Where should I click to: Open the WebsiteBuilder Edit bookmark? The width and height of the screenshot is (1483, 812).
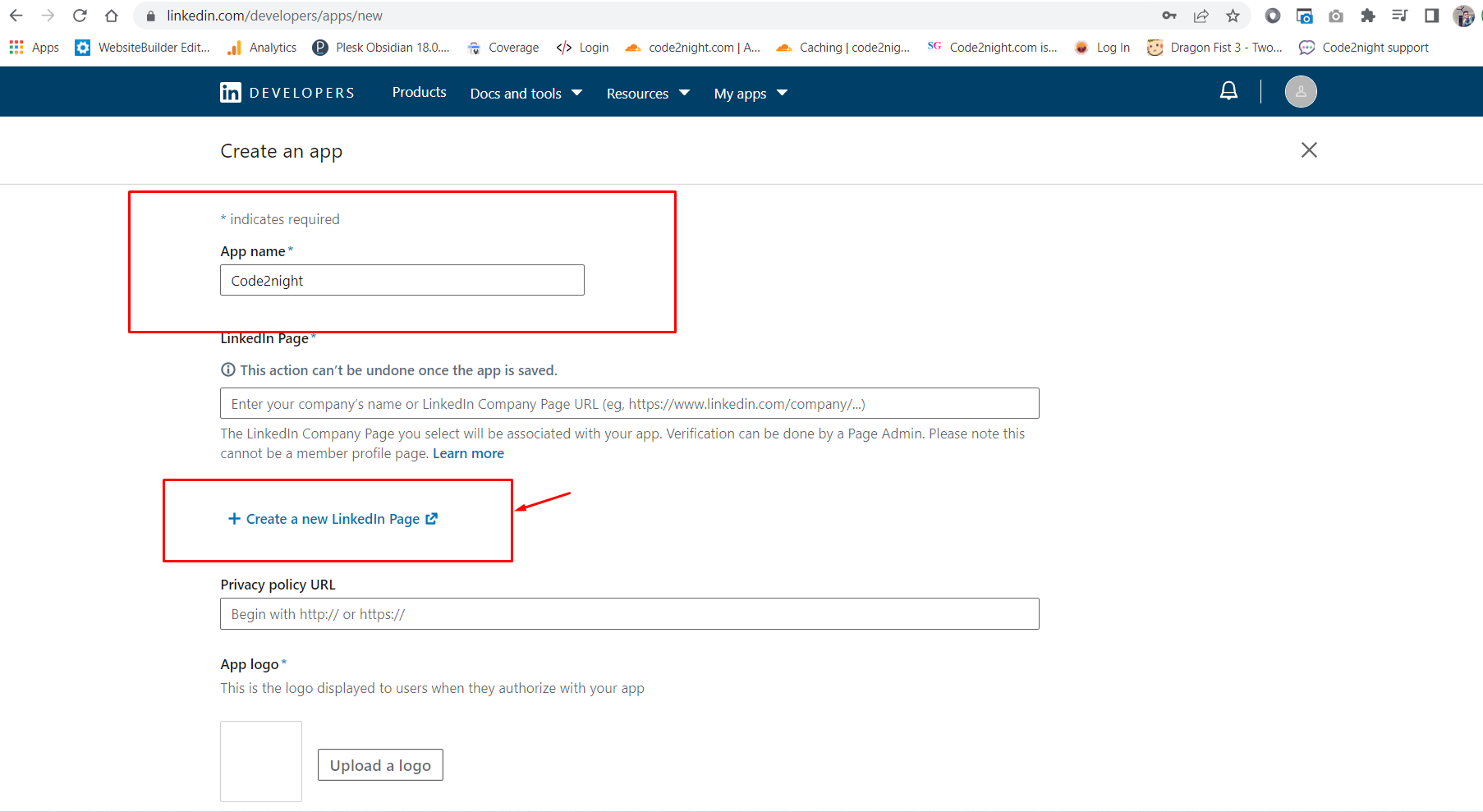click(x=143, y=48)
